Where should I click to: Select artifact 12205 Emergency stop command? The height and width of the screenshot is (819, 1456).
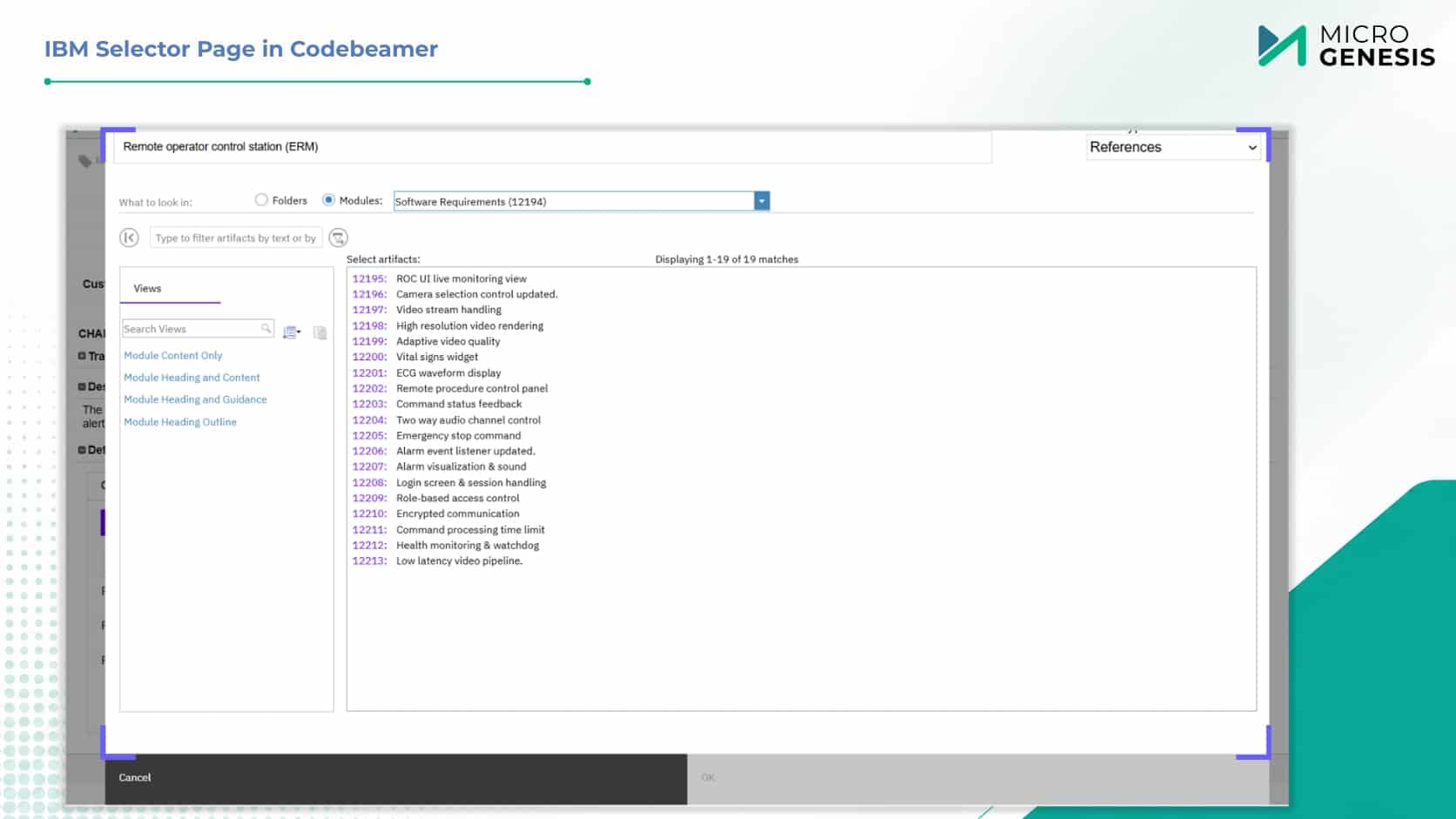tap(436, 435)
